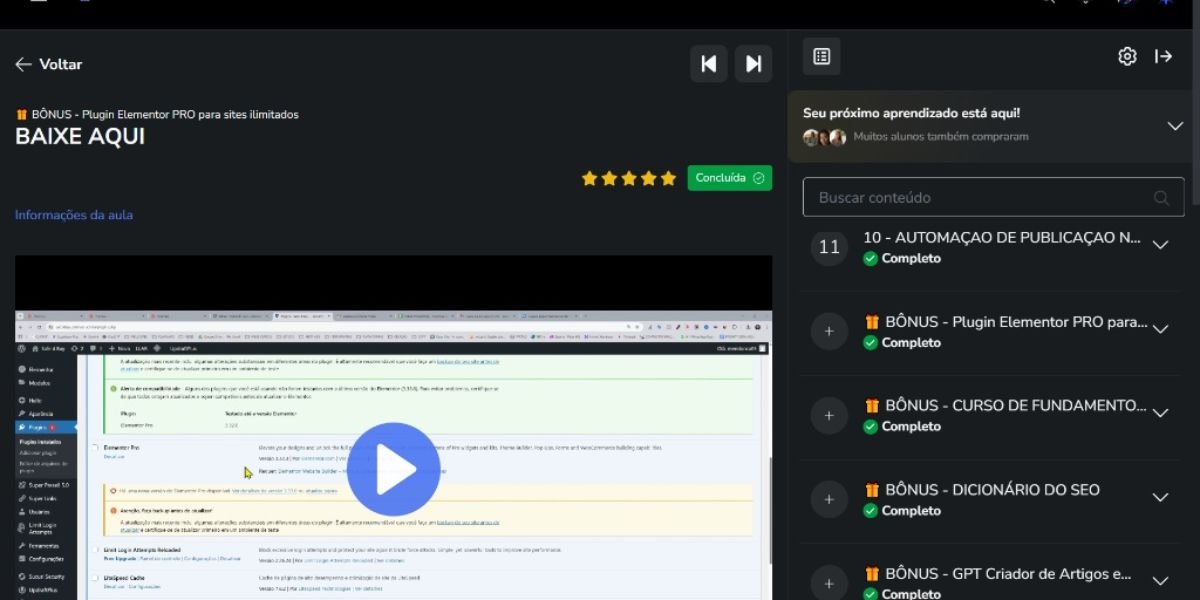Collapse sidebar with the exit arrow icon

pyautogui.click(x=1163, y=57)
